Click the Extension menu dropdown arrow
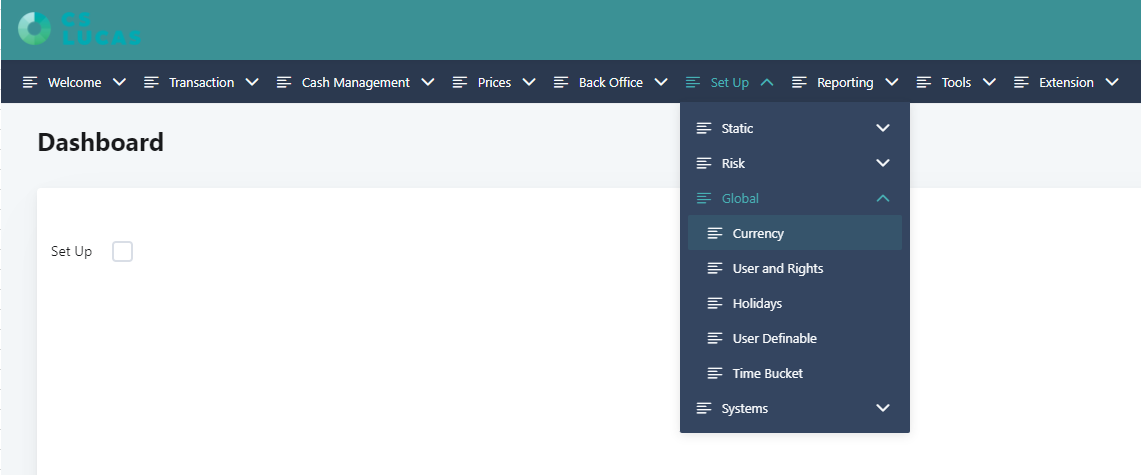The image size is (1141, 475). coord(1112,83)
